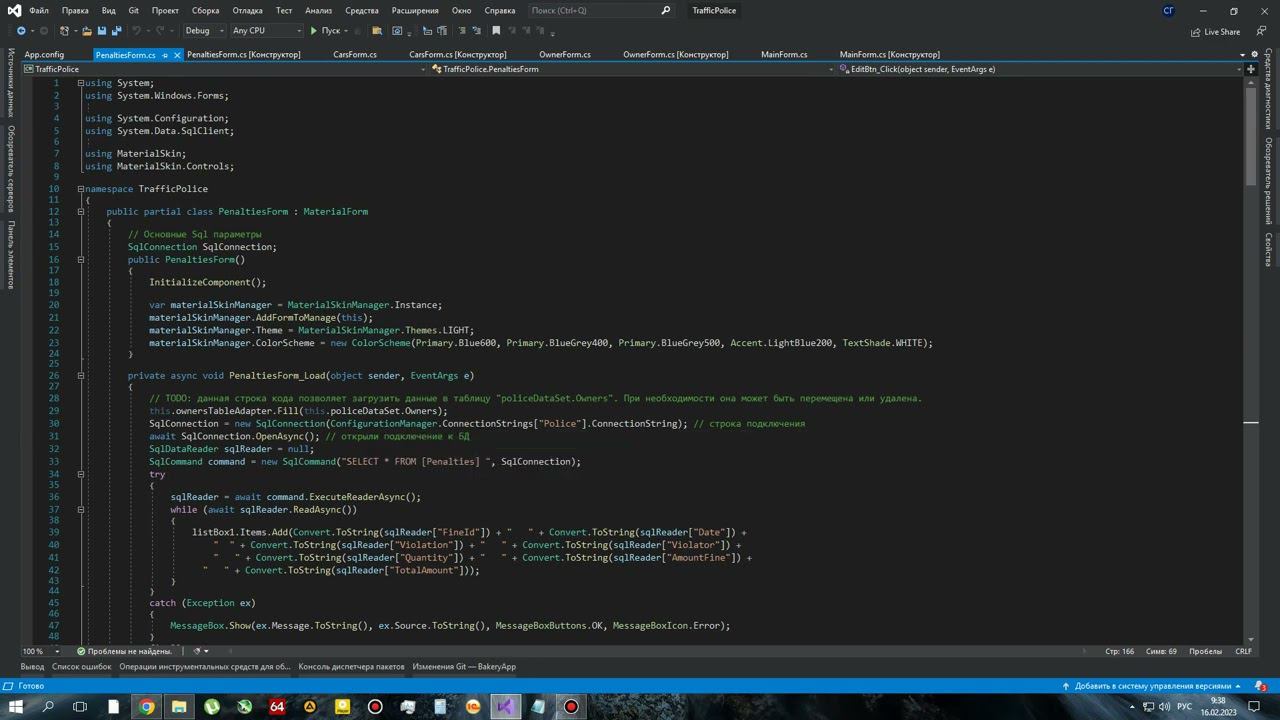This screenshot has width=1280, height=720.
Task: Open the EditBtn_Click member dropdown
Action: (x=1039, y=69)
